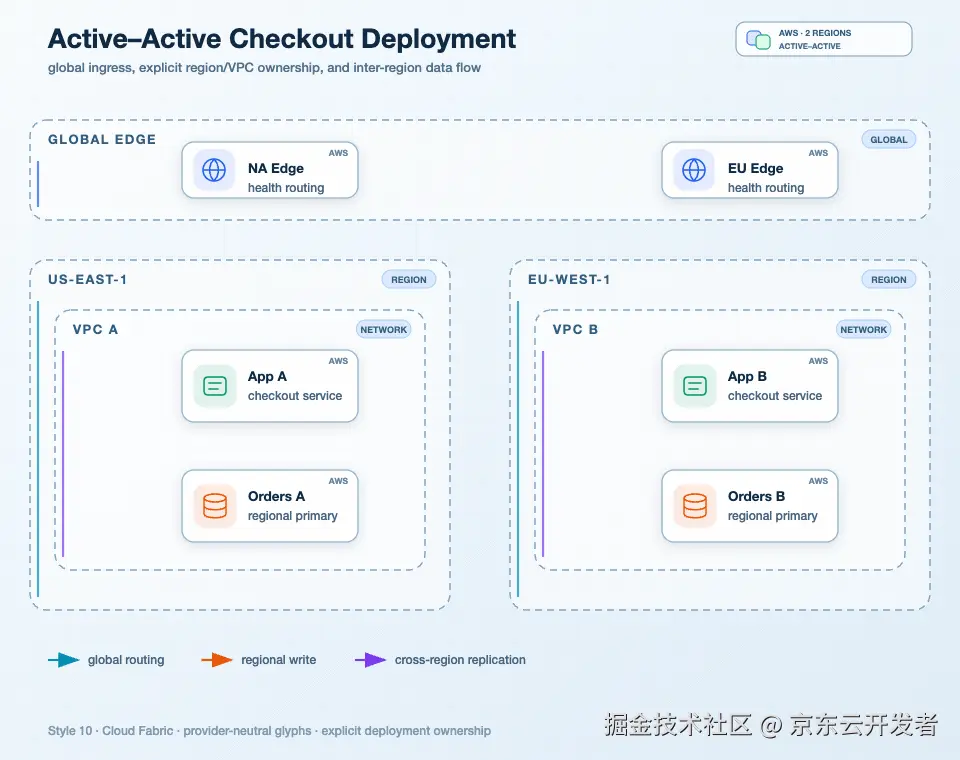The width and height of the screenshot is (960, 760).
Task: Click 'regional primary' under Orders B
Action: click(x=773, y=516)
